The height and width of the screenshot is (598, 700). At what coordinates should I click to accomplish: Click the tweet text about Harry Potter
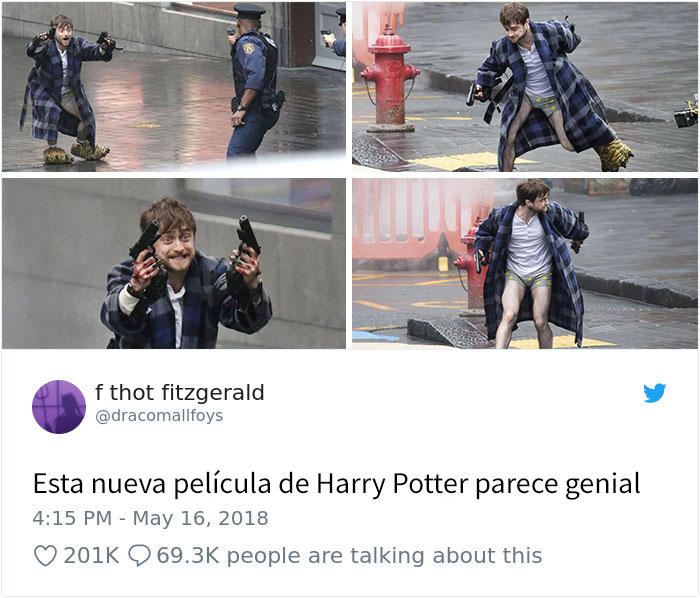click(x=337, y=484)
